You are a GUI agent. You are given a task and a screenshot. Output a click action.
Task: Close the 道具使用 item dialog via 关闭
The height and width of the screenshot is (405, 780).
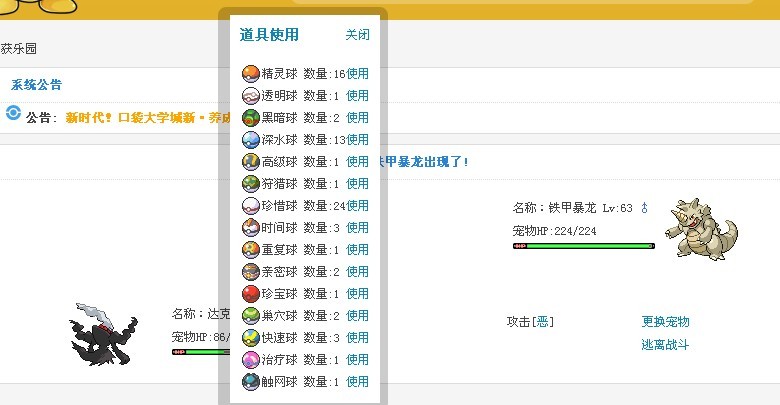point(358,35)
